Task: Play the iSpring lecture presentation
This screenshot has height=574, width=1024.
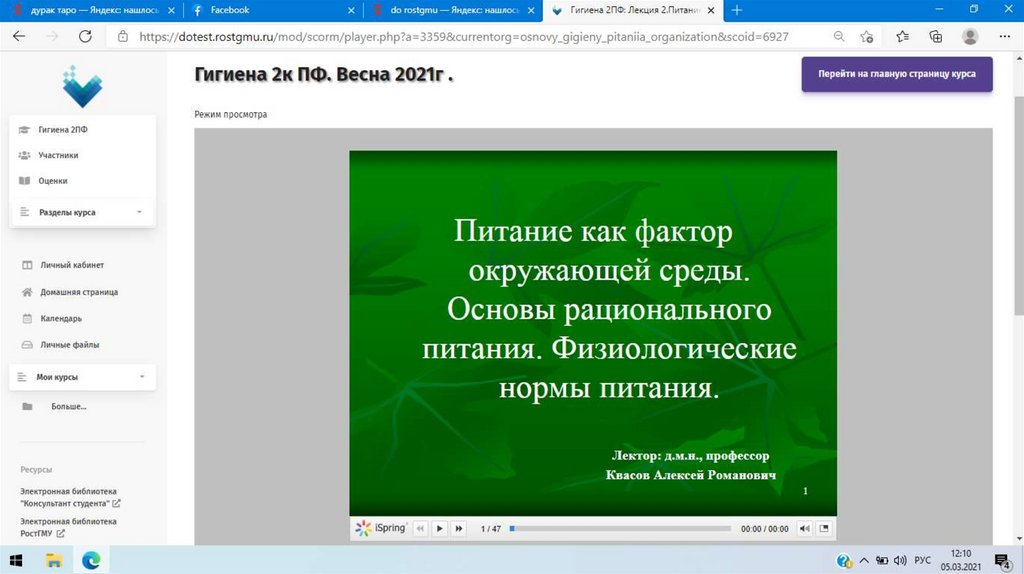Action: [439, 528]
